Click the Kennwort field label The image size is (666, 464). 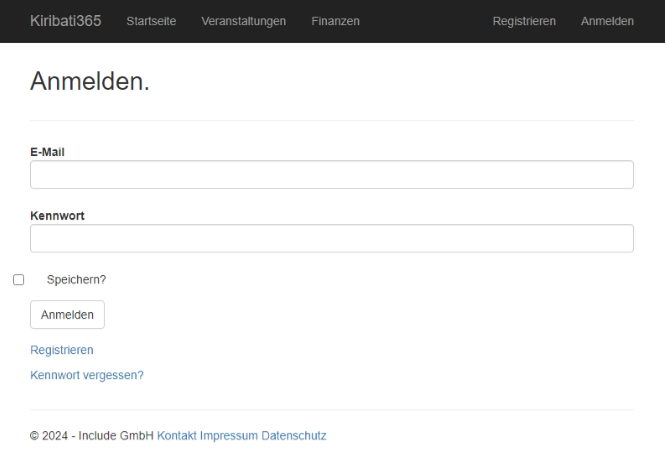[57, 215]
